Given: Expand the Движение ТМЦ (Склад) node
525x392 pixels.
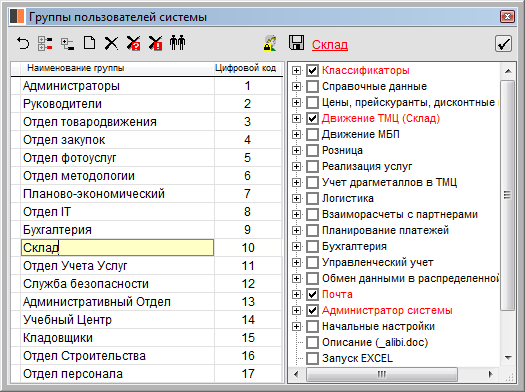Looking at the screenshot, I should (296, 119).
